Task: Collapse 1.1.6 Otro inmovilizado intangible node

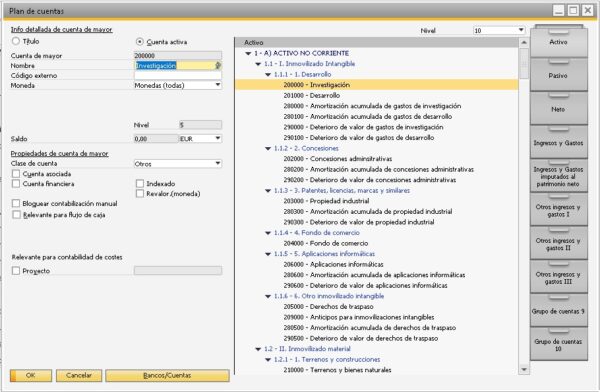Action: (268, 296)
